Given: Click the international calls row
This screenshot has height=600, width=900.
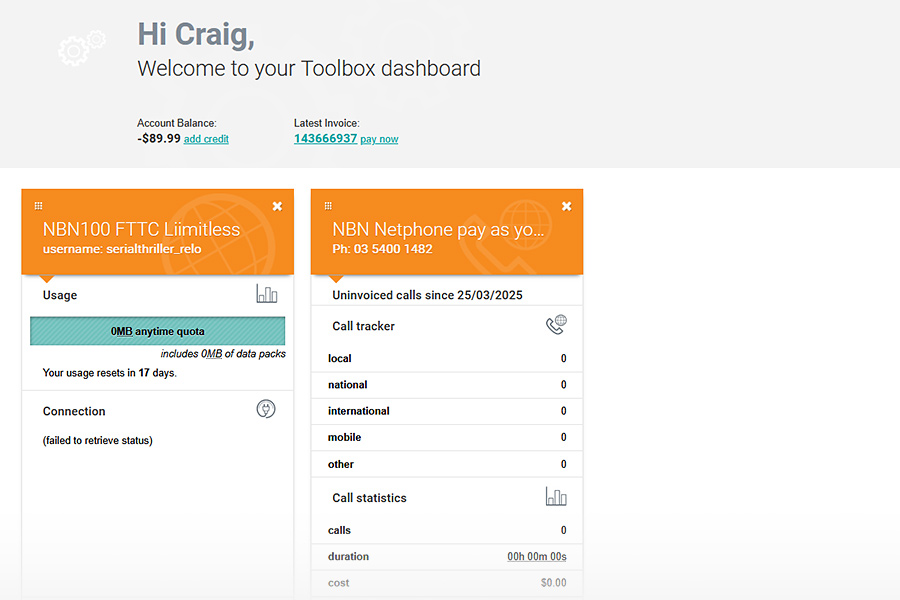Looking at the screenshot, I should pyautogui.click(x=447, y=411).
